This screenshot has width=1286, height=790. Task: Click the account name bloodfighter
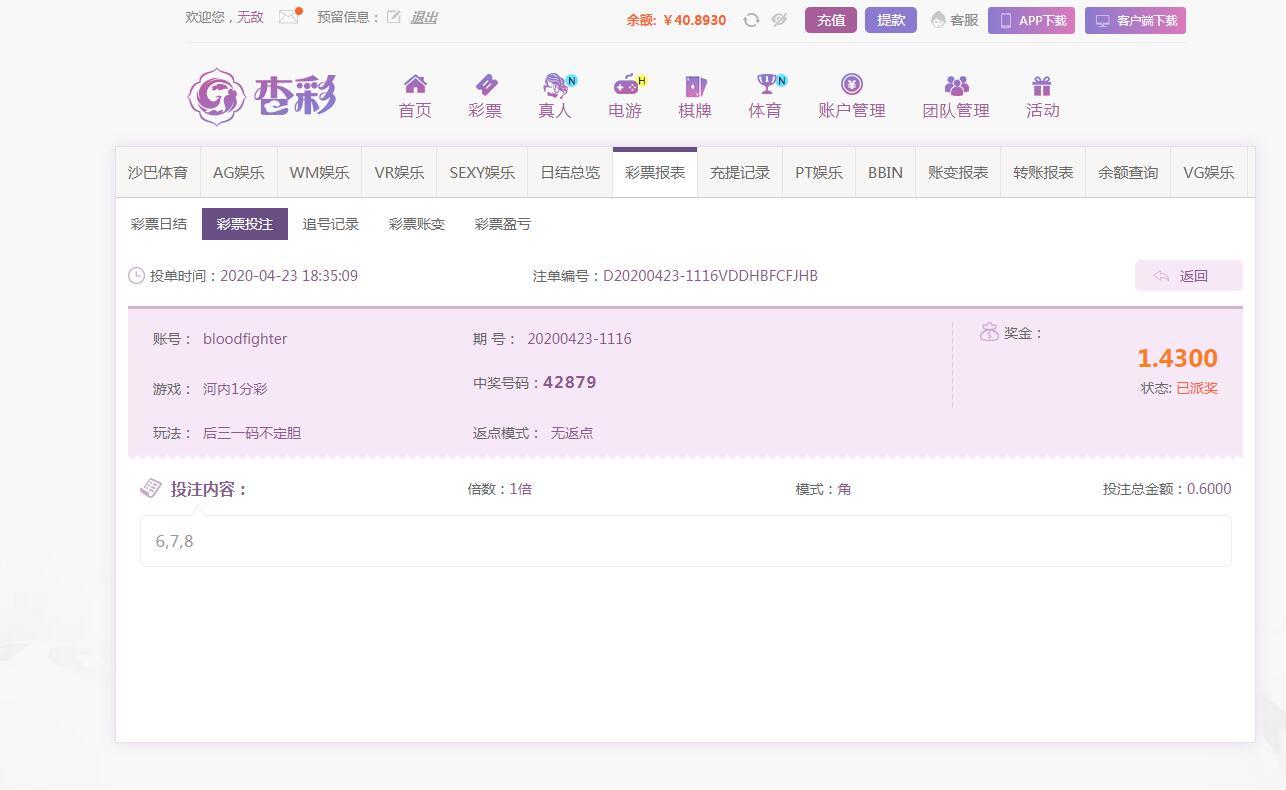tap(245, 339)
